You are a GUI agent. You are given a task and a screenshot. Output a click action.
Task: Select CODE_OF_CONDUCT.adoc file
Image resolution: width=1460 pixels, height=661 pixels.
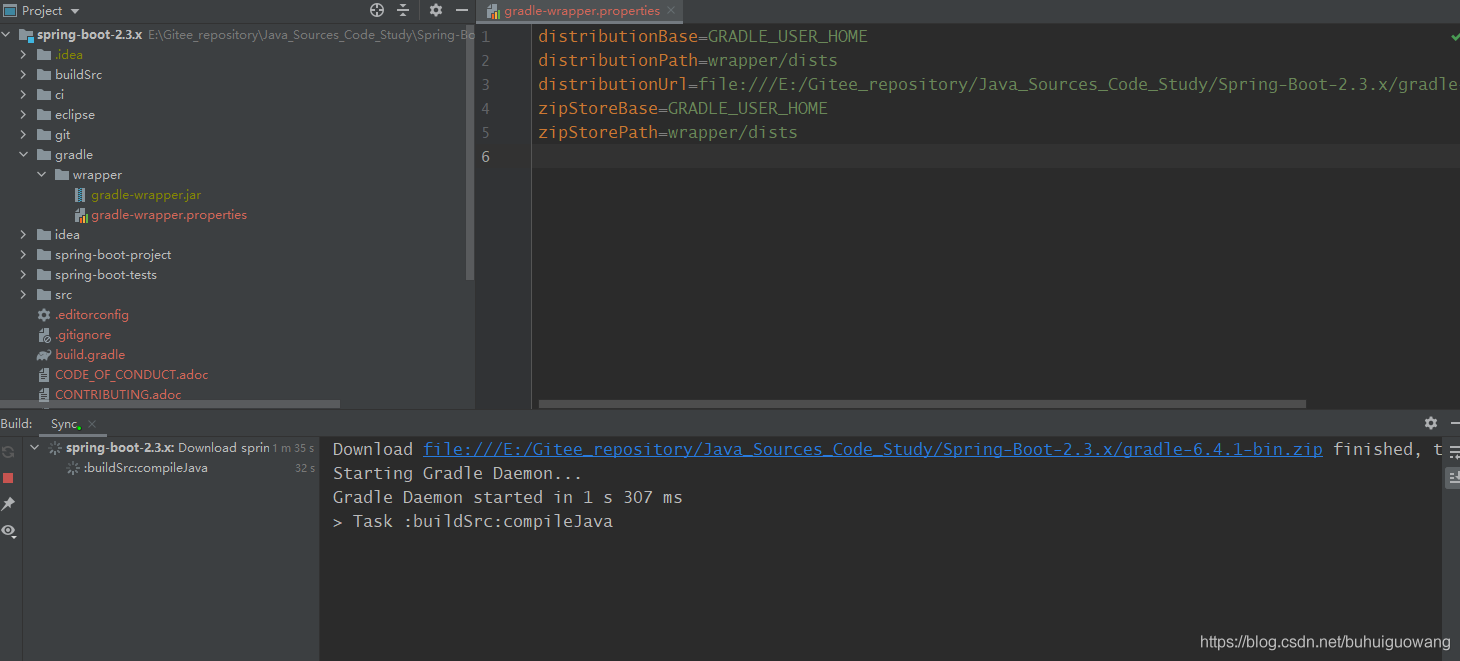pyautogui.click(x=132, y=375)
